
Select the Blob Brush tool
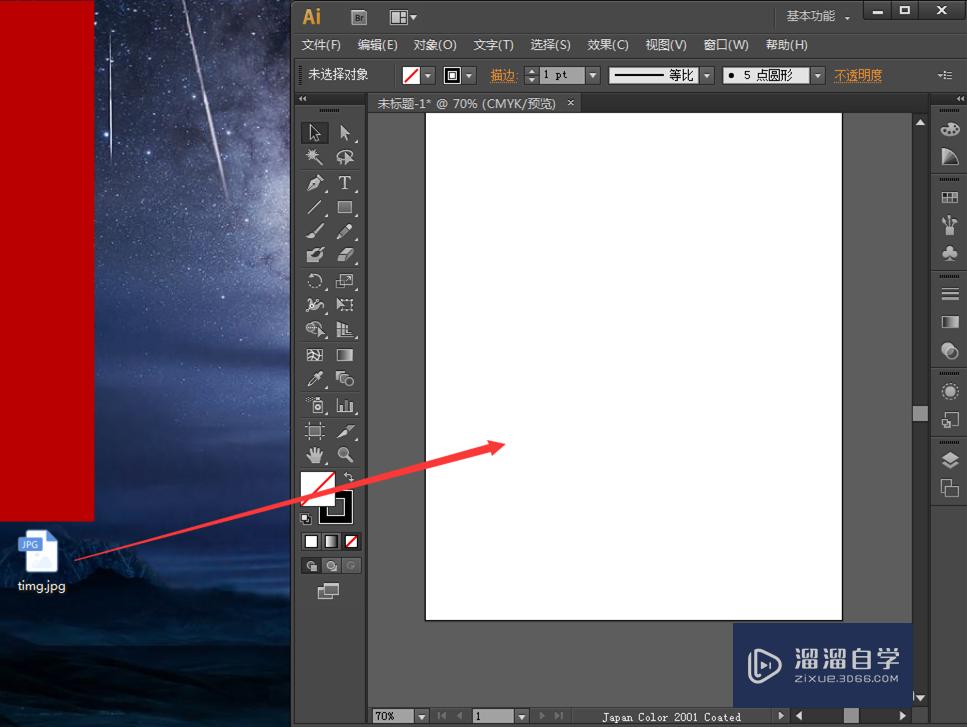(315, 255)
